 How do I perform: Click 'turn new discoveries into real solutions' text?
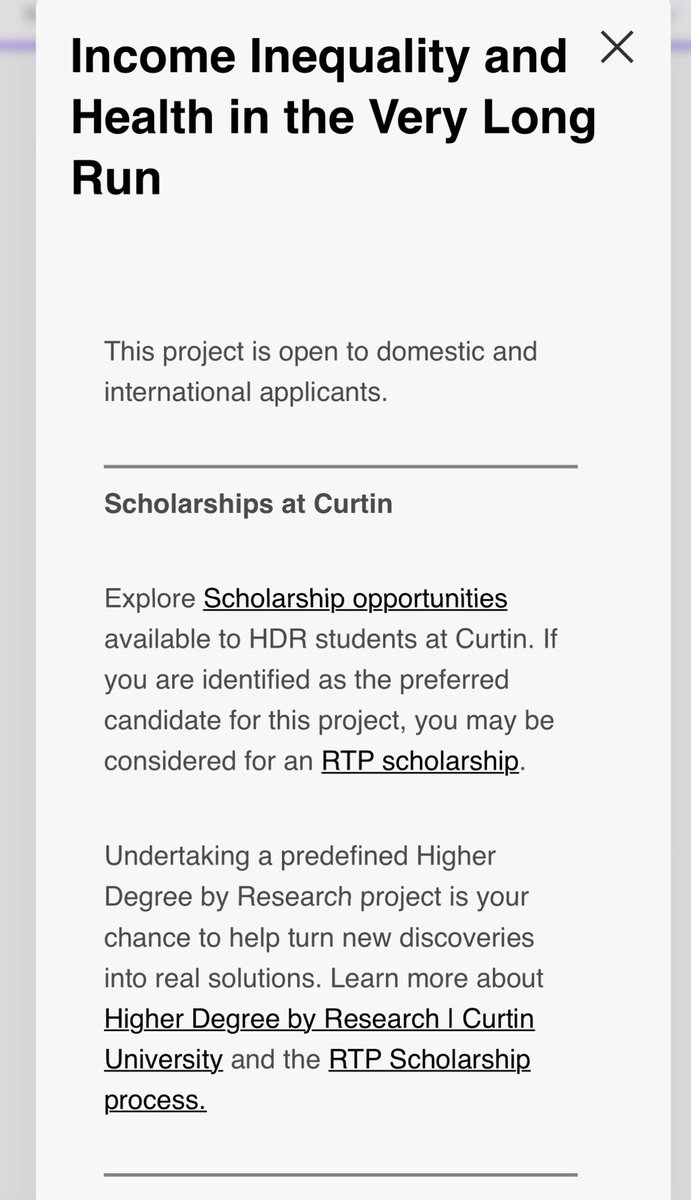coord(319,957)
